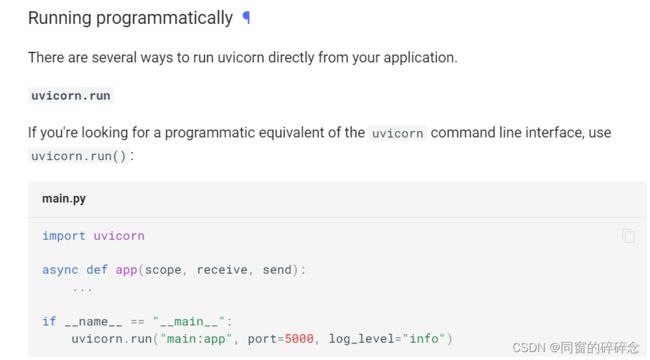650x360 pixels.
Task: Click the inline uvicorn.run() code snippet
Action: click(78, 156)
